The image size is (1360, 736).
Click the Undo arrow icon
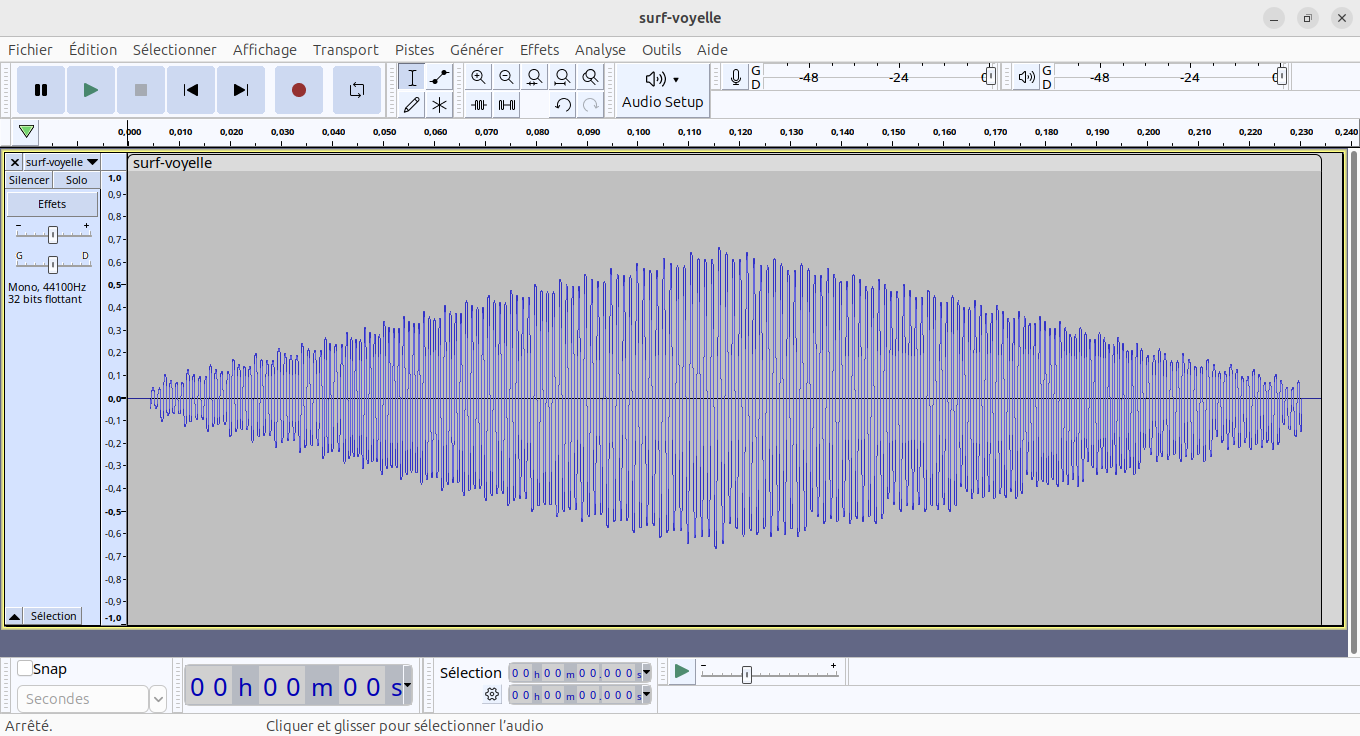click(x=563, y=104)
